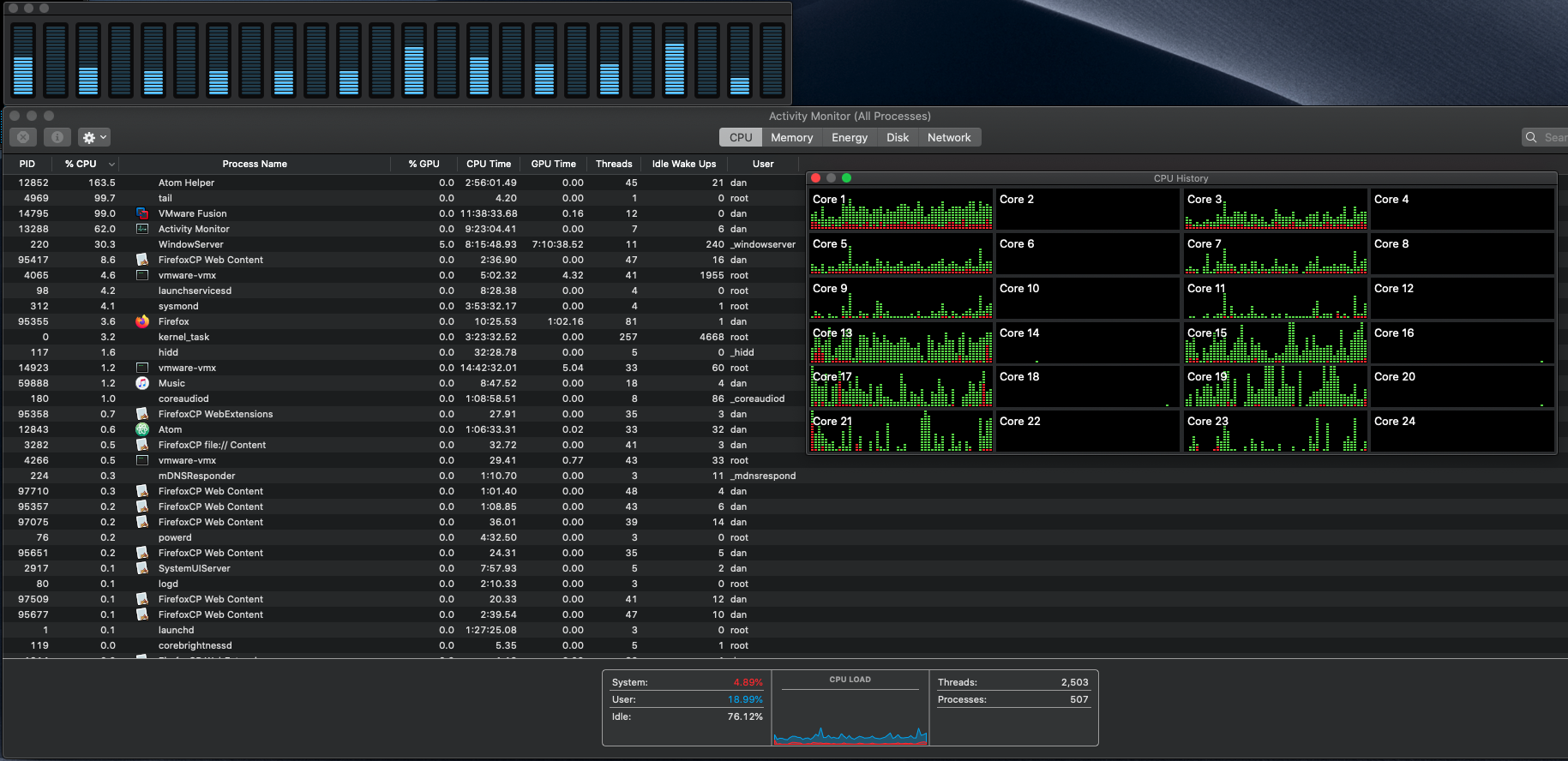Click the Core 13 history graph
Image resolution: width=1568 pixels, height=761 pixels.
tap(901, 342)
